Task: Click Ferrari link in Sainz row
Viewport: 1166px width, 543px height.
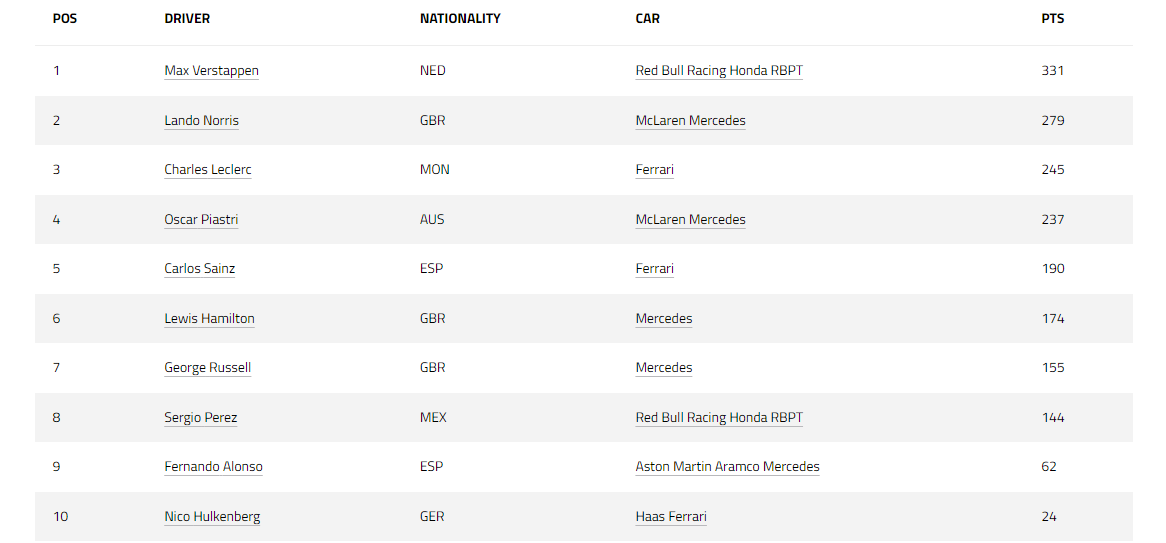Action: [x=654, y=269]
